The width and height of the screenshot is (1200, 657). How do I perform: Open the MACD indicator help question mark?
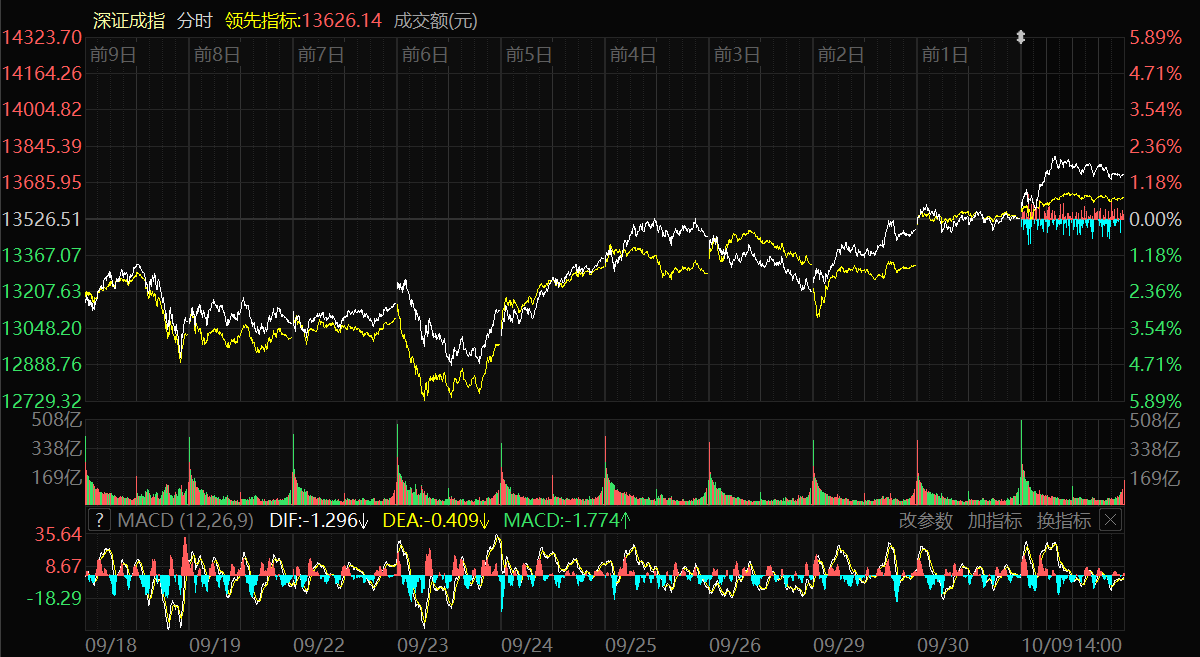pyautogui.click(x=99, y=520)
